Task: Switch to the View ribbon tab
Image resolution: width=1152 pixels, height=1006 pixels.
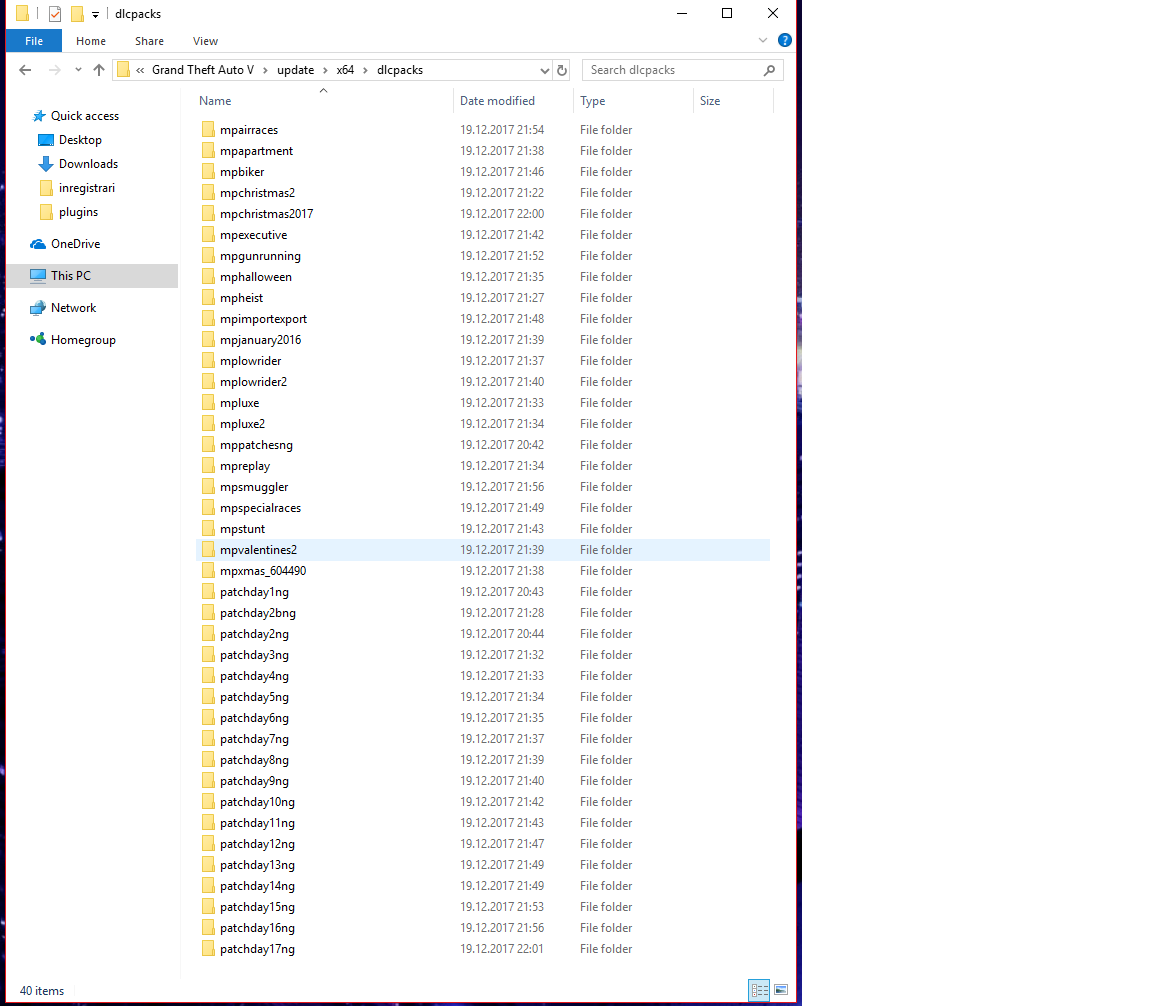Action: (205, 41)
